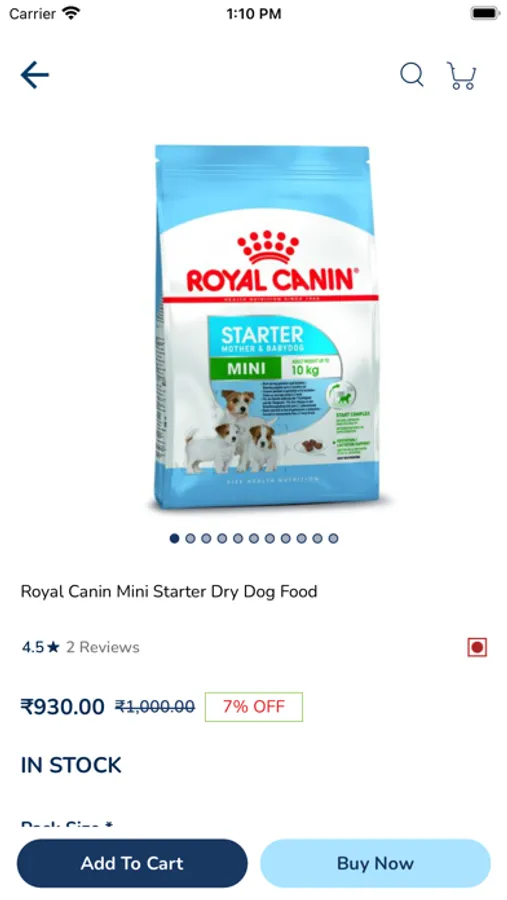Screen dimensions: 507x900
Task: Purchase immediately with Buy Now
Action: (x=376, y=863)
